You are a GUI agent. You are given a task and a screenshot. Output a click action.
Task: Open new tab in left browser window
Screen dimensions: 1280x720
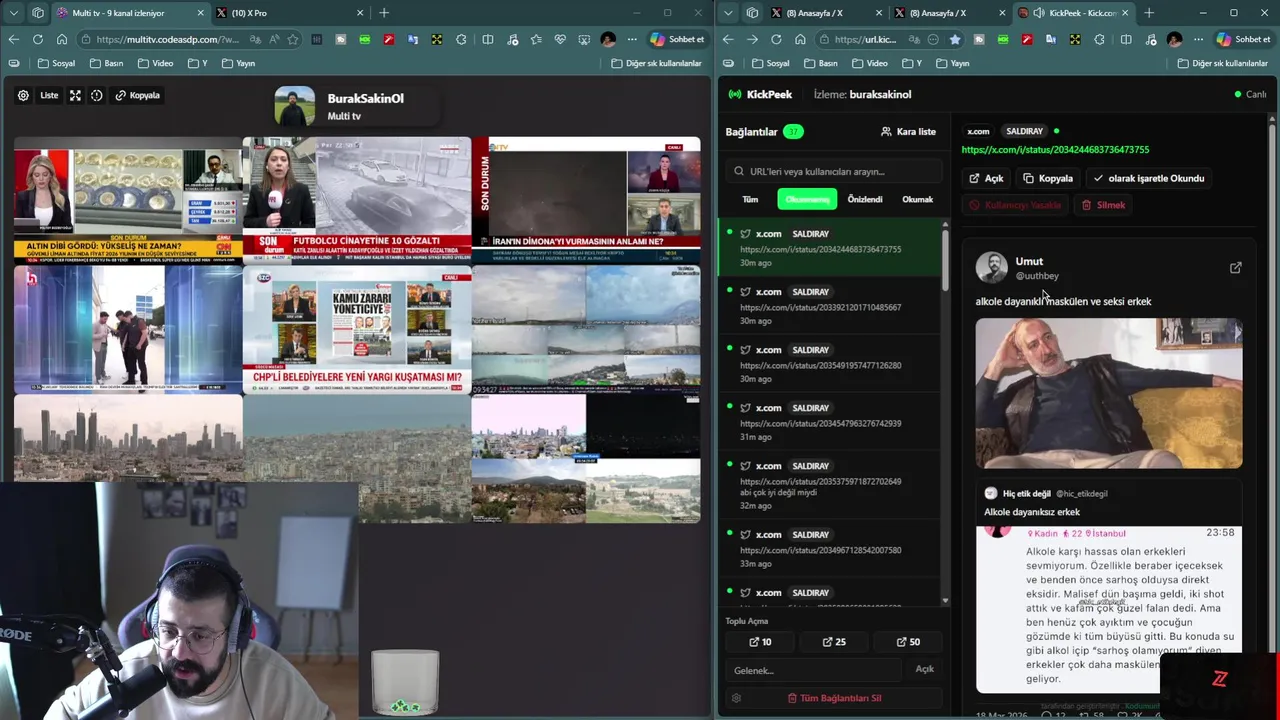[384, 13]
